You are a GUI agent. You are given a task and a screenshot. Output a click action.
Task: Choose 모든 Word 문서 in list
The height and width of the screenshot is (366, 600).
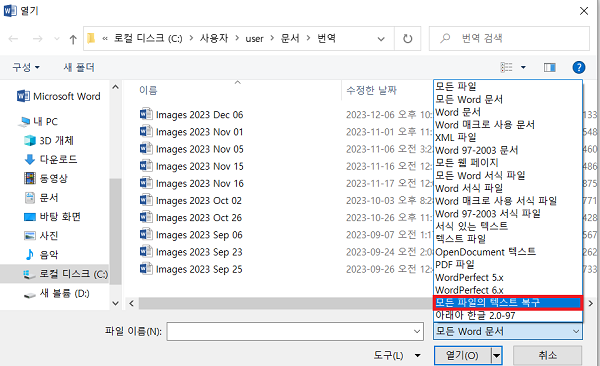pos(508,100)
